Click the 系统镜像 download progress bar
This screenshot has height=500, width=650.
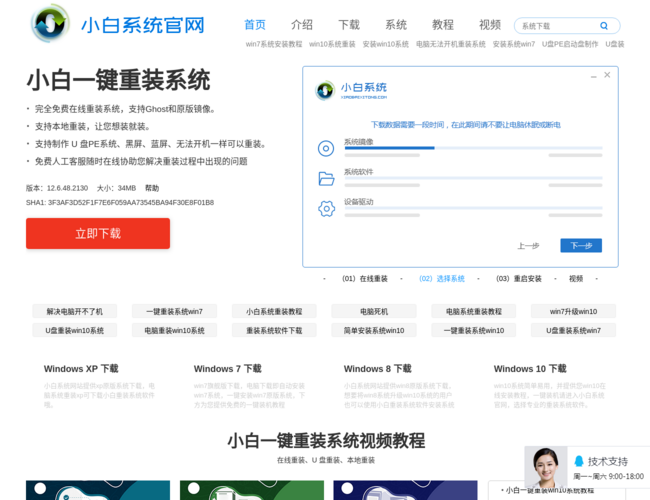click(473, 148)
